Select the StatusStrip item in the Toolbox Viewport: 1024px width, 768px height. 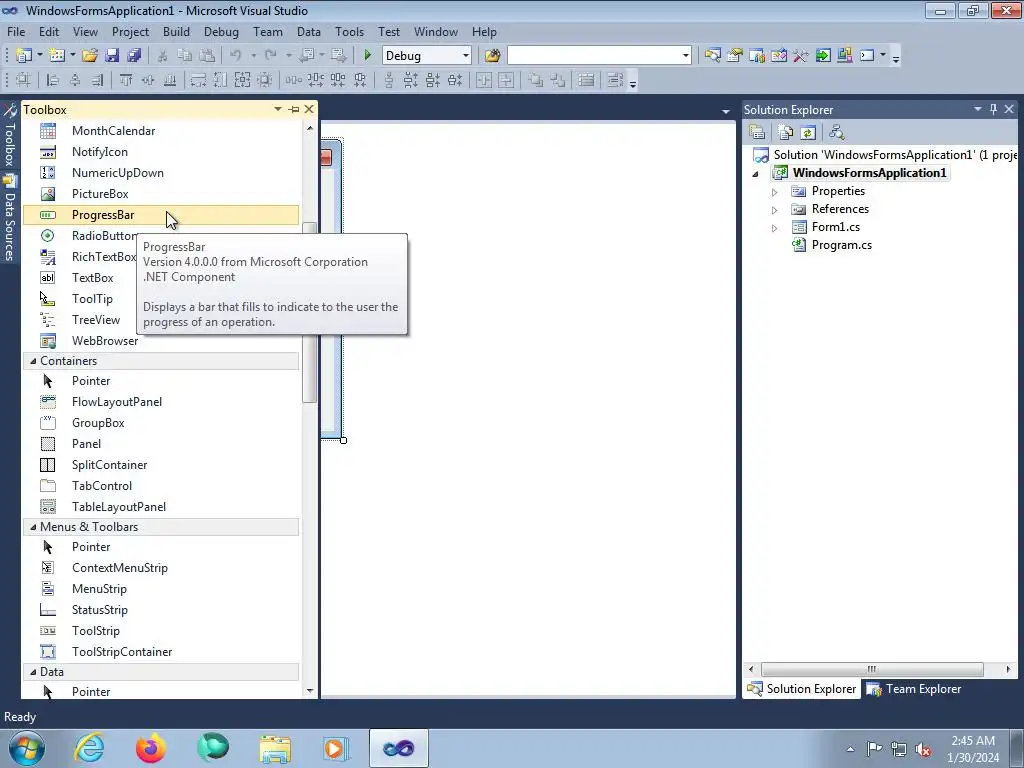[161, 610]
